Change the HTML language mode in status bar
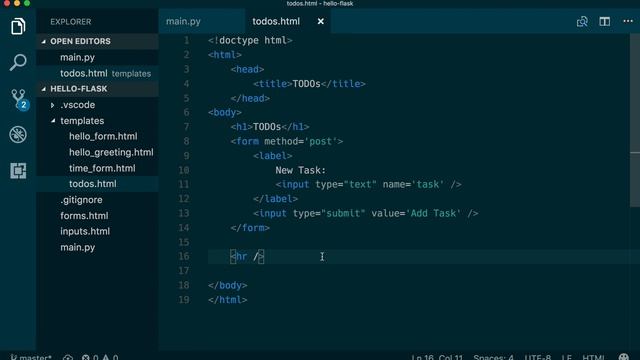Image resolution: width=640 pixels, height=360 pixels. (593, 357)
